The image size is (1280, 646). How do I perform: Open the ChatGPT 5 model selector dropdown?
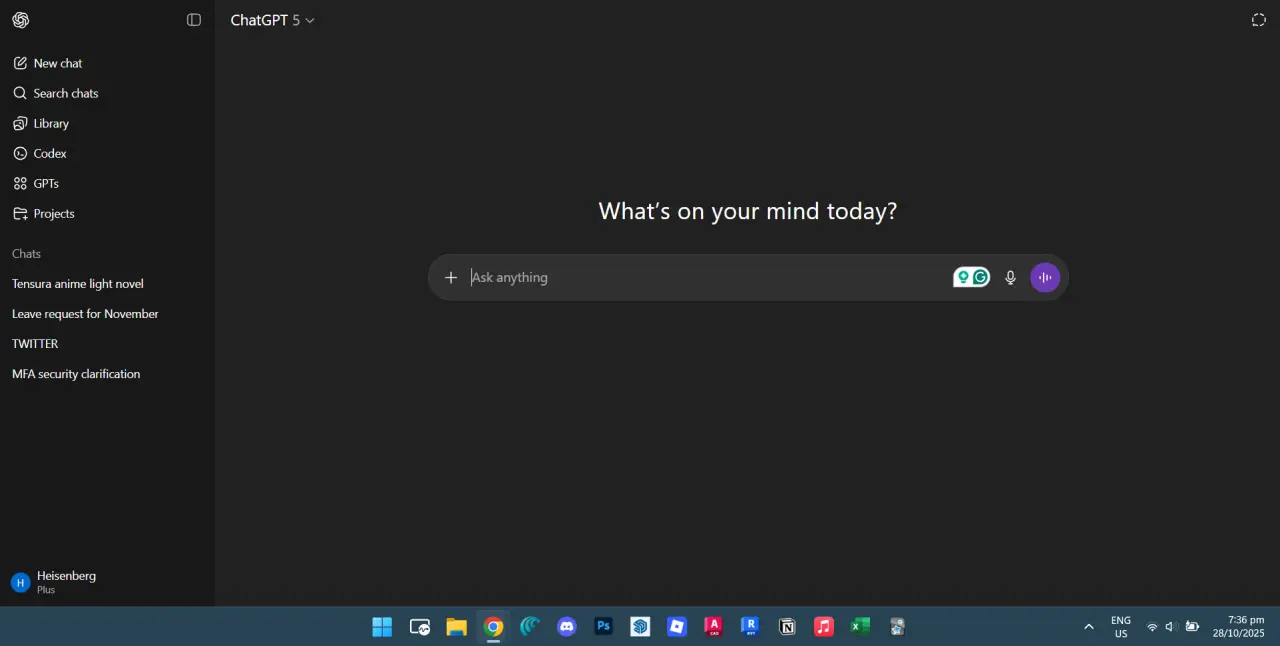pyautogui.click(x=272, y=20)
